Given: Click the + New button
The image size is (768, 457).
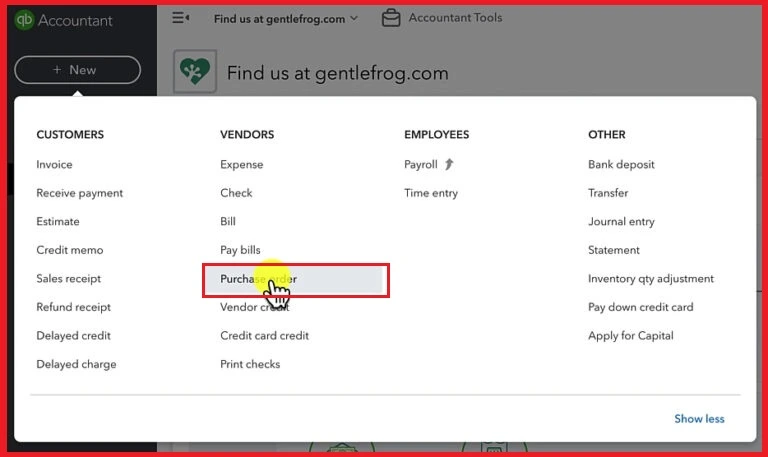Looking at the screenshot, I should pyautogui.click(x=77, y=70).
